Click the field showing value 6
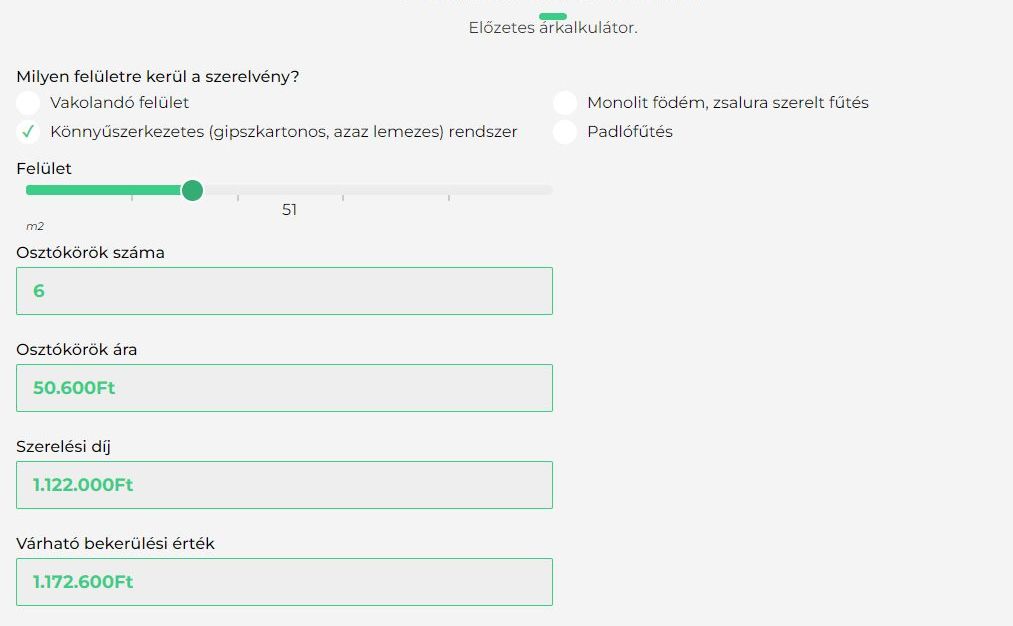The image size is (1013, 626). [284, 291]
